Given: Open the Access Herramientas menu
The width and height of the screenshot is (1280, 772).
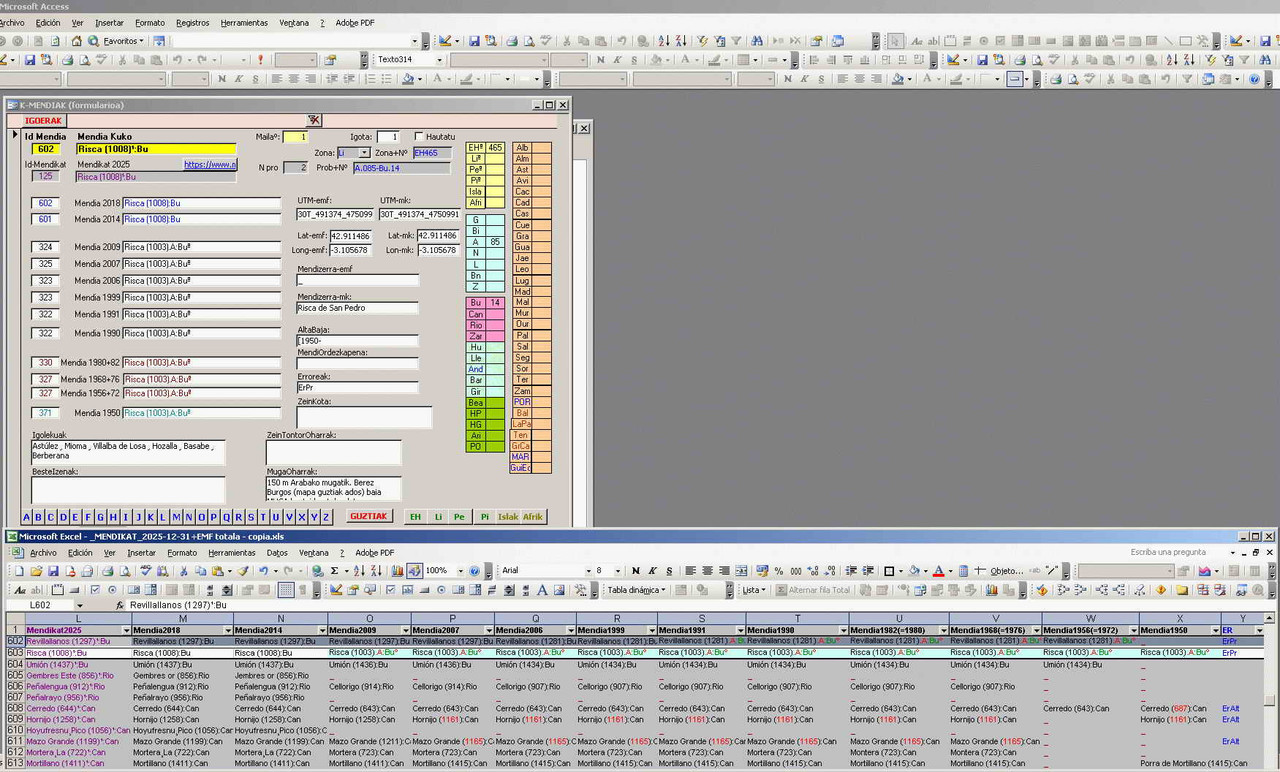Looking at the screenshot, I should [x=244, y=22].
